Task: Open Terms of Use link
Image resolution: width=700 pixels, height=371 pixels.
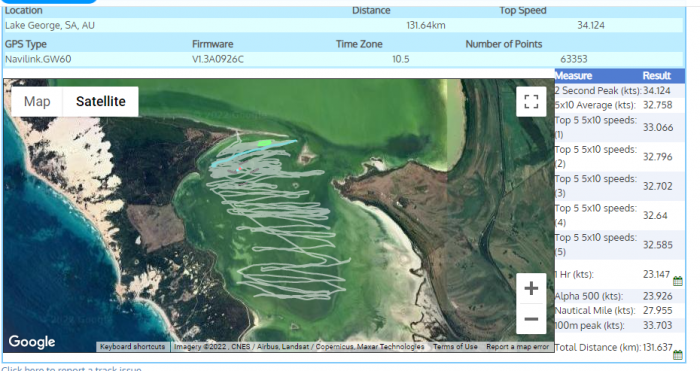Action: (x=455, y=346)
